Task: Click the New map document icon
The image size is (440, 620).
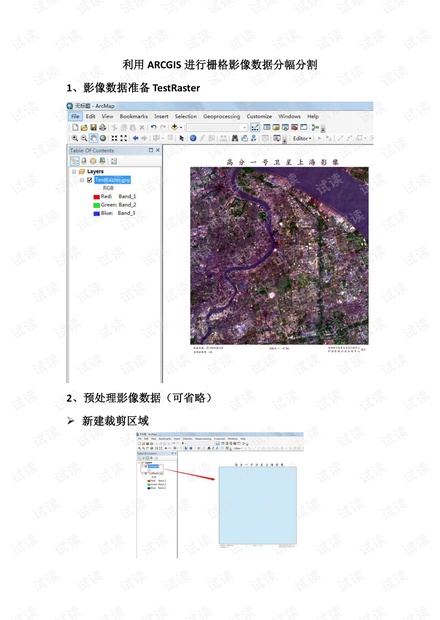Action: tap(75, 127)
